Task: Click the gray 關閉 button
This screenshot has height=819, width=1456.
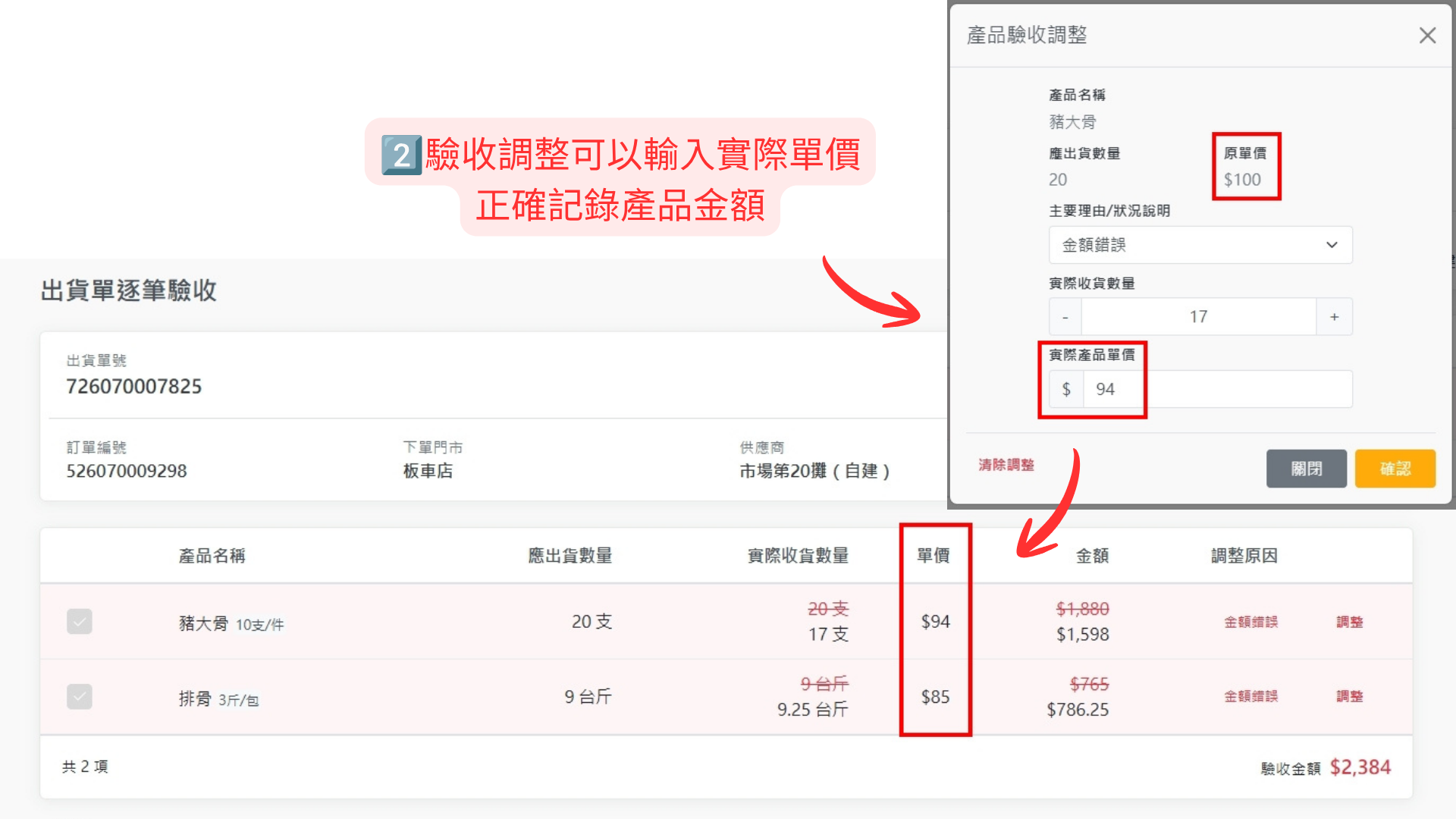Action: (1306, 469)
